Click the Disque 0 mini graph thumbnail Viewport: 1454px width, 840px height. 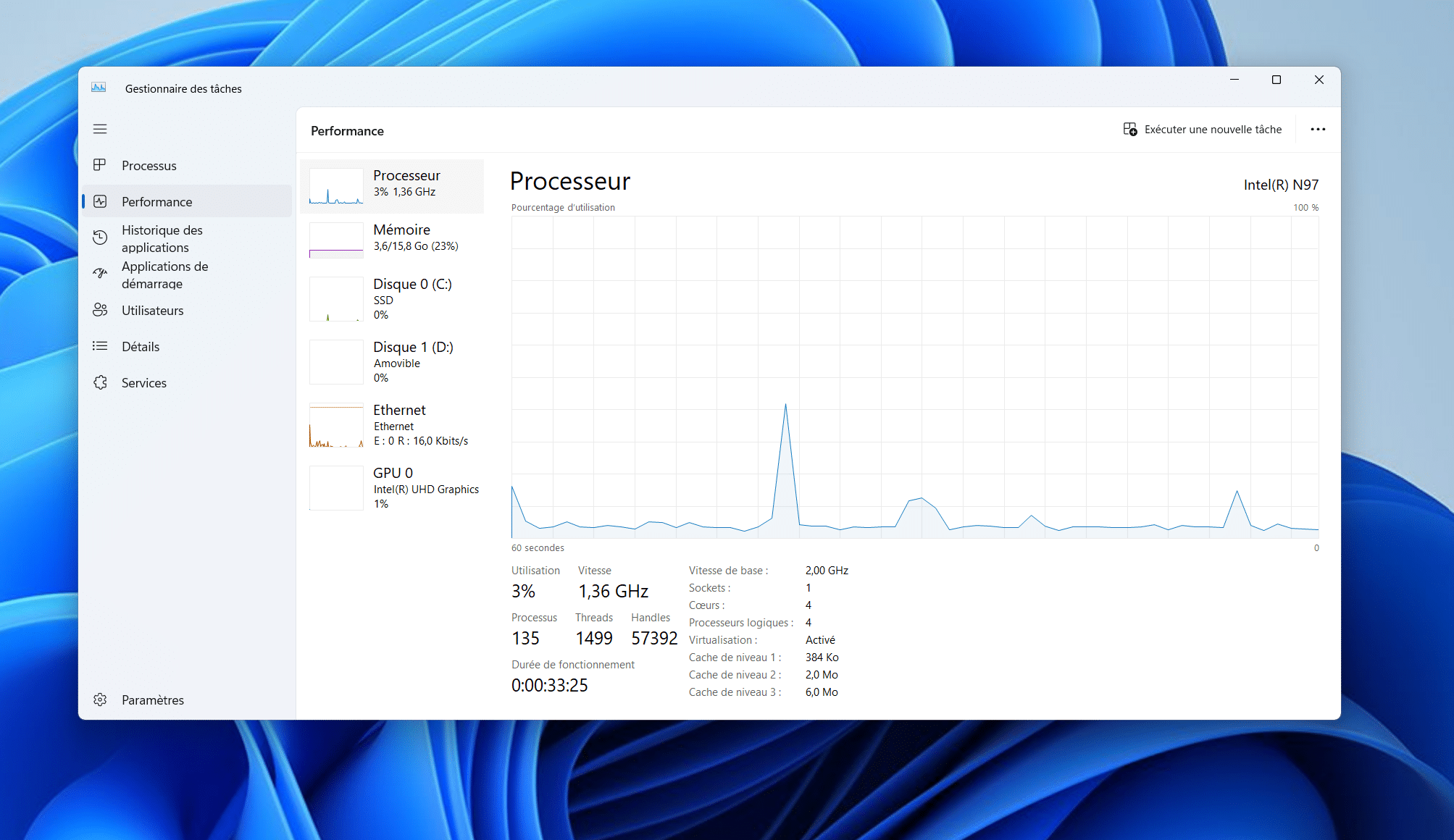tap(336, 299)
